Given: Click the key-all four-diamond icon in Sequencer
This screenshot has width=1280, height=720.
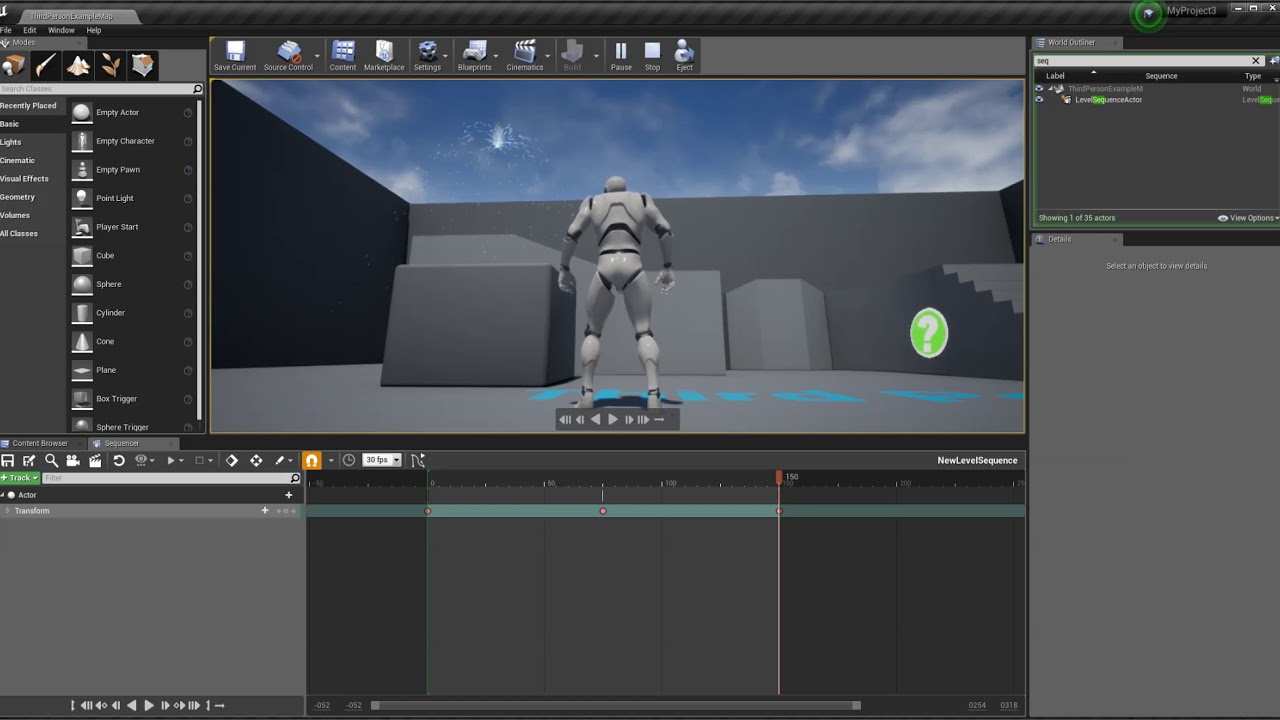Looking at the screenshot, I should [256, 460].
